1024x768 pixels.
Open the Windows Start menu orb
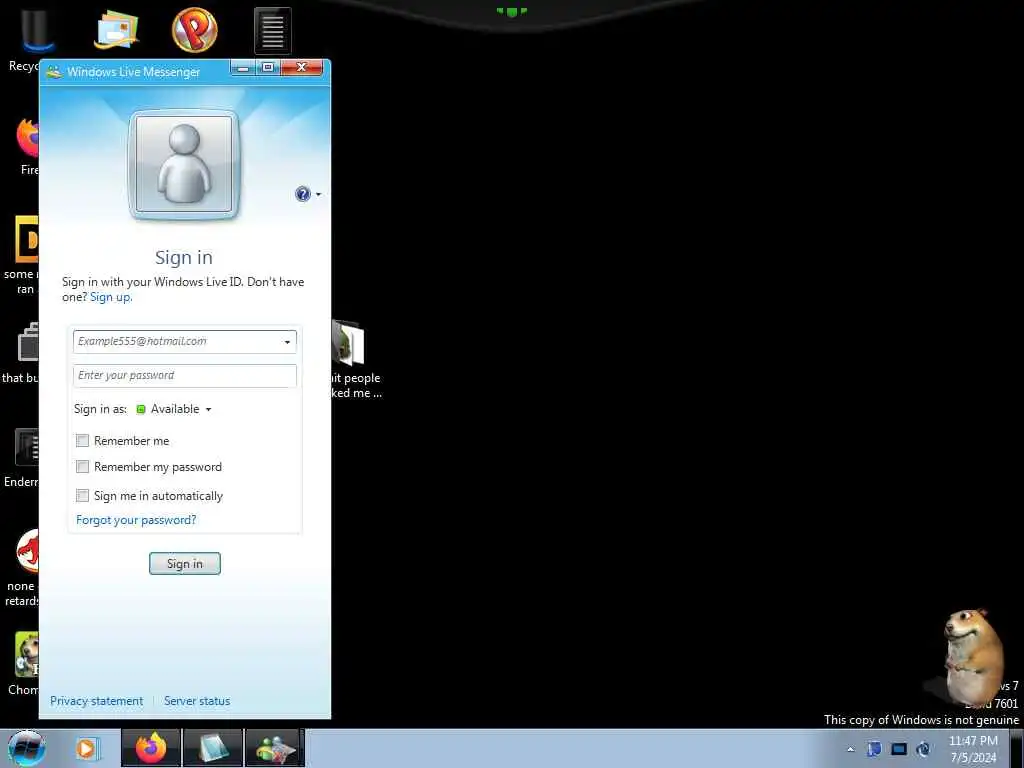coord(27,748)
